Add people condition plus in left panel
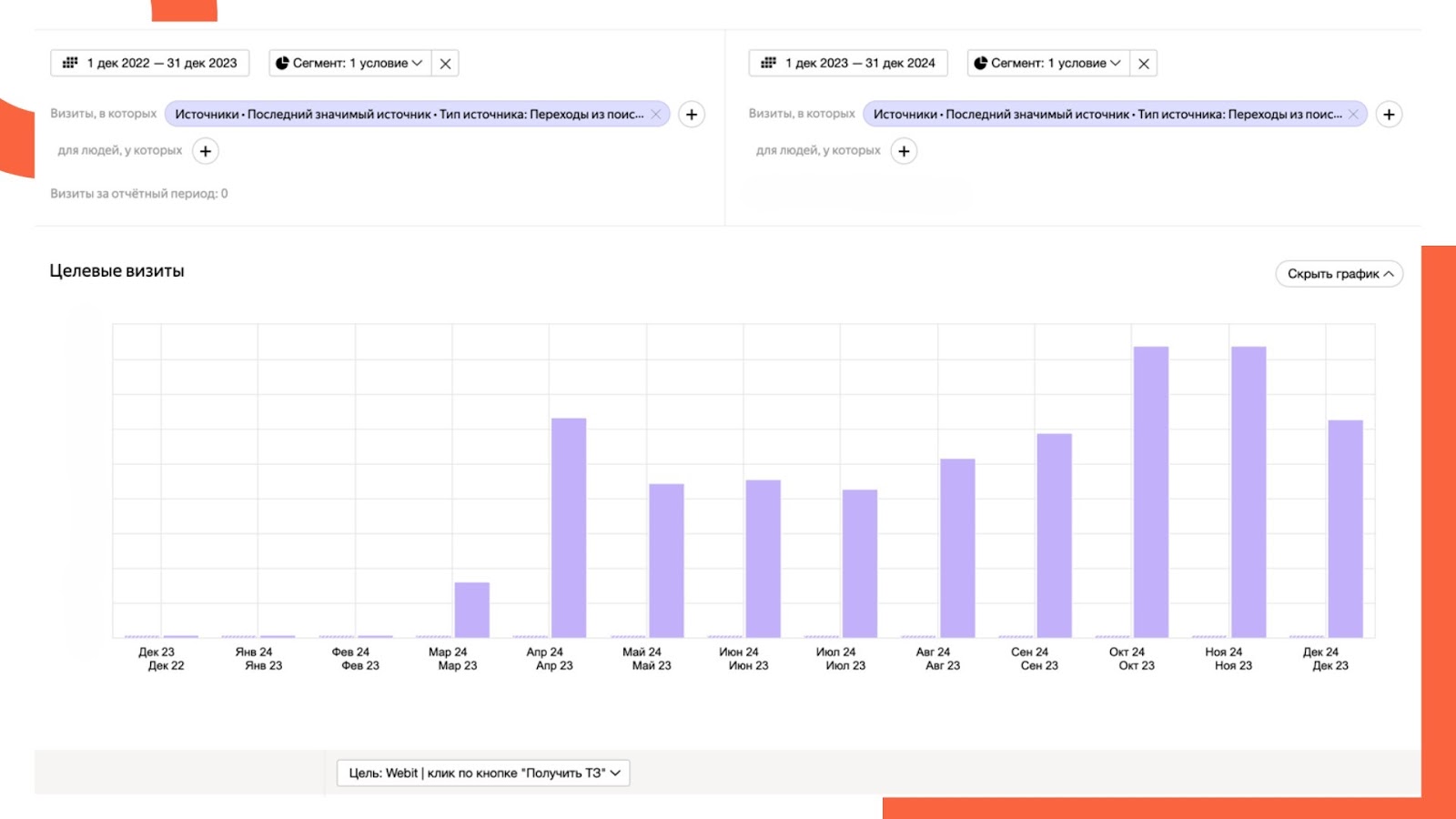This screenshot has height=819, width=1456. coord(206,151)
